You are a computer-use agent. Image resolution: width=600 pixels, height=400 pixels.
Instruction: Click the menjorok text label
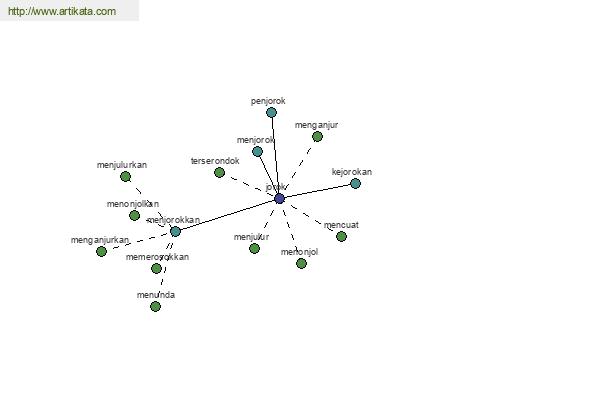pyautogui.click(x=255, y=140)
